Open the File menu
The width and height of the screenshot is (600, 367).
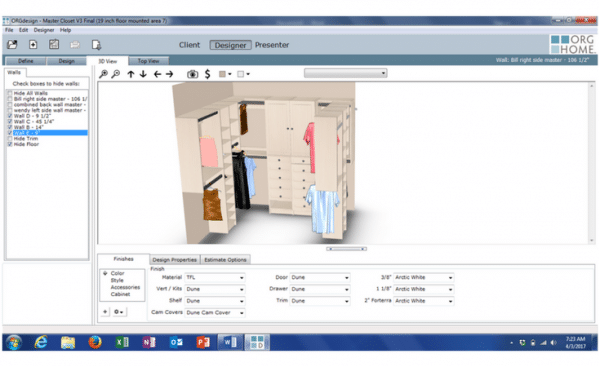click(9, 30)
